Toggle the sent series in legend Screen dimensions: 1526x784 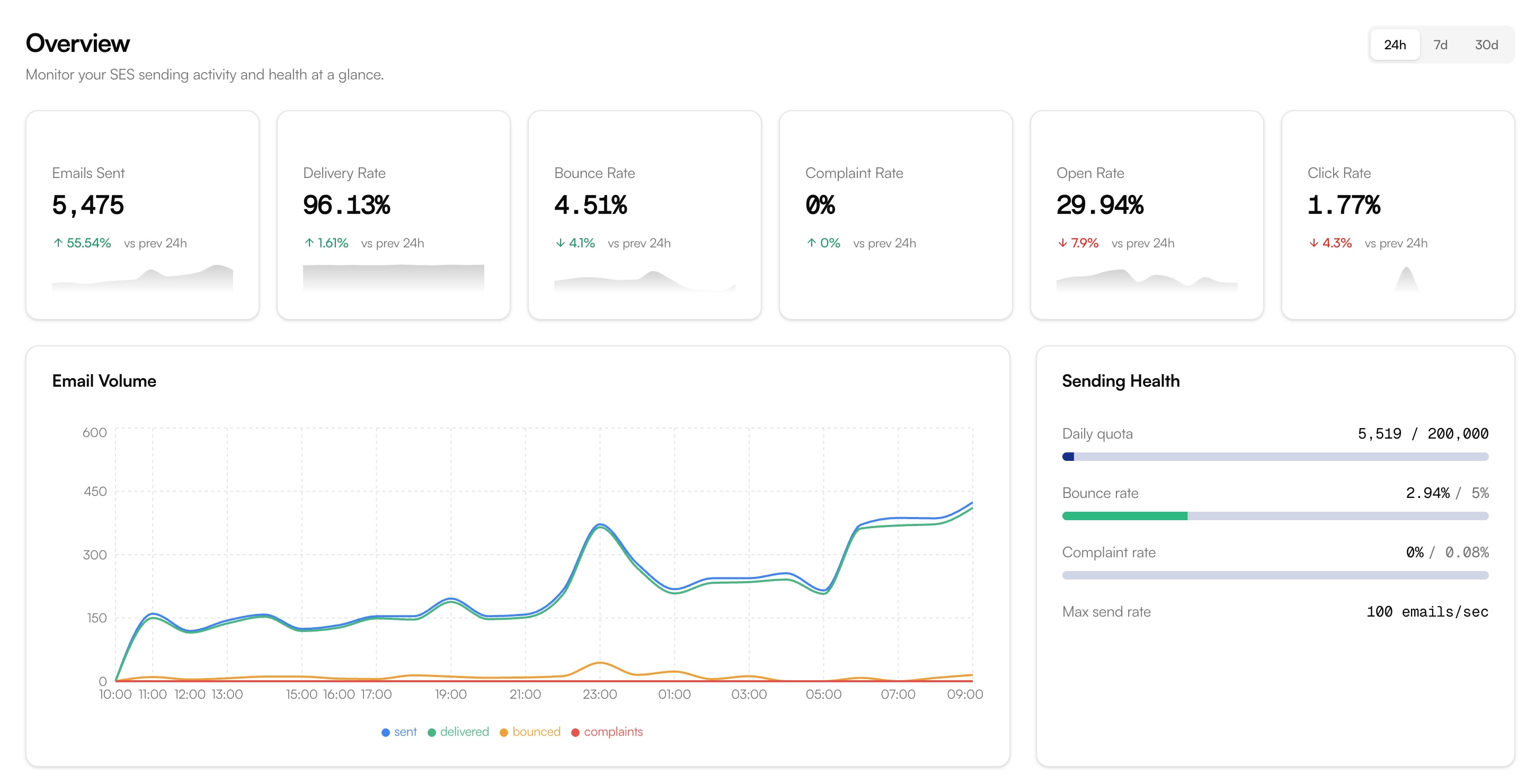[x=398, y=732]
